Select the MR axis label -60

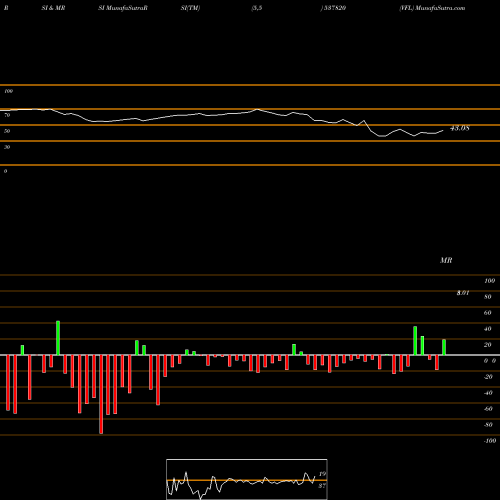click(488, 409)
